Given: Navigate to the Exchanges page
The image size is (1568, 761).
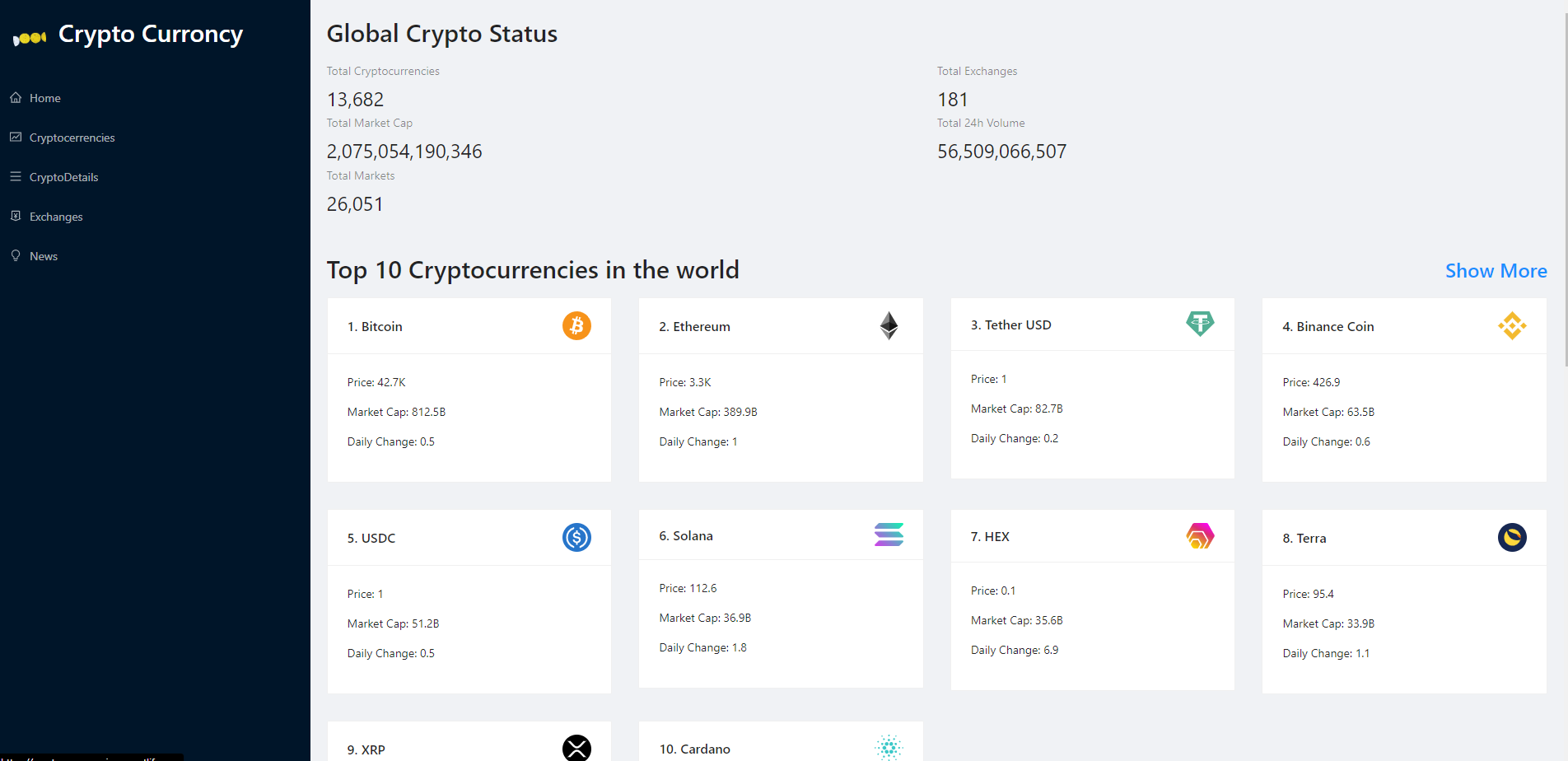Looking at the screenshot, I should click(56, 217).
